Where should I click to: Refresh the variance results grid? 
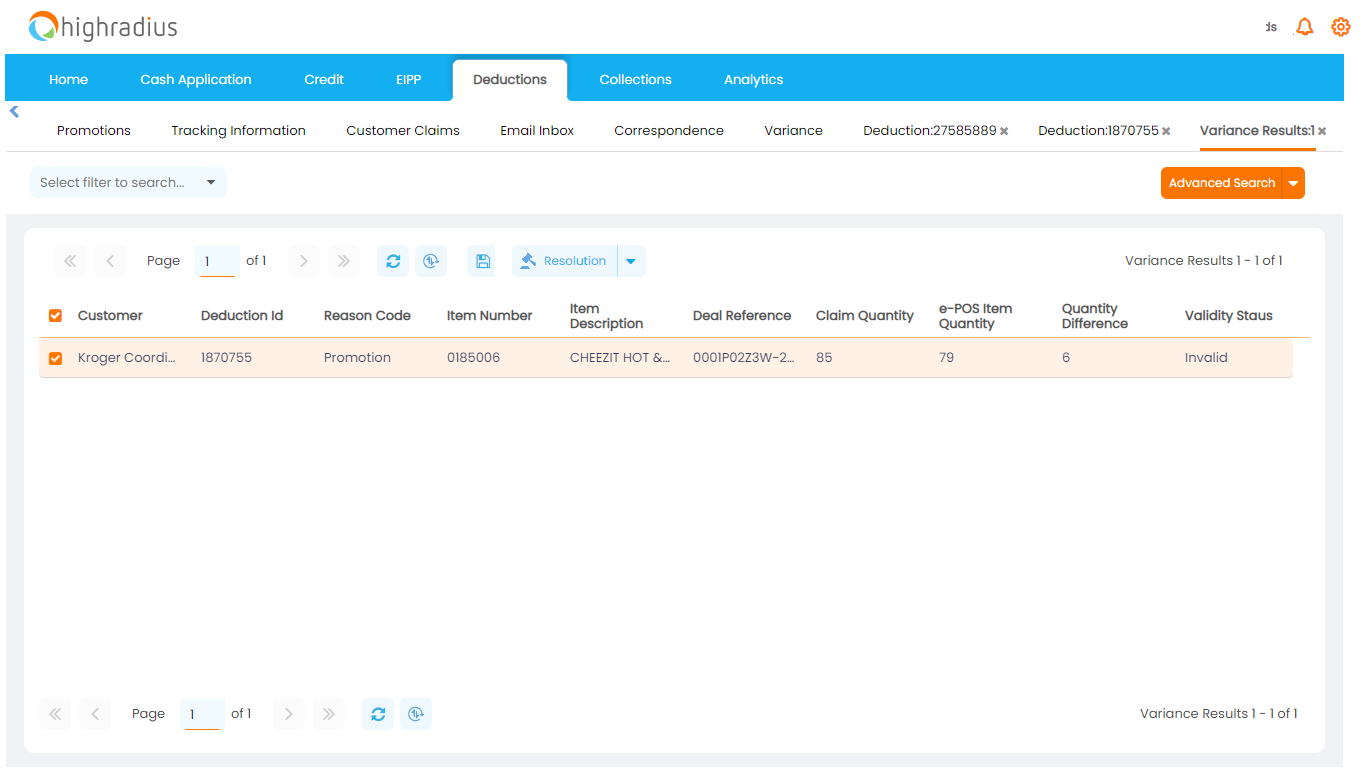393,260
